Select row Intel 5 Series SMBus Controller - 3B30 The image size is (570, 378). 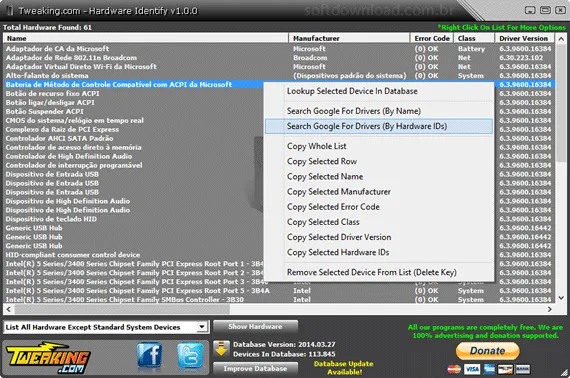click(x=279, y=299)
